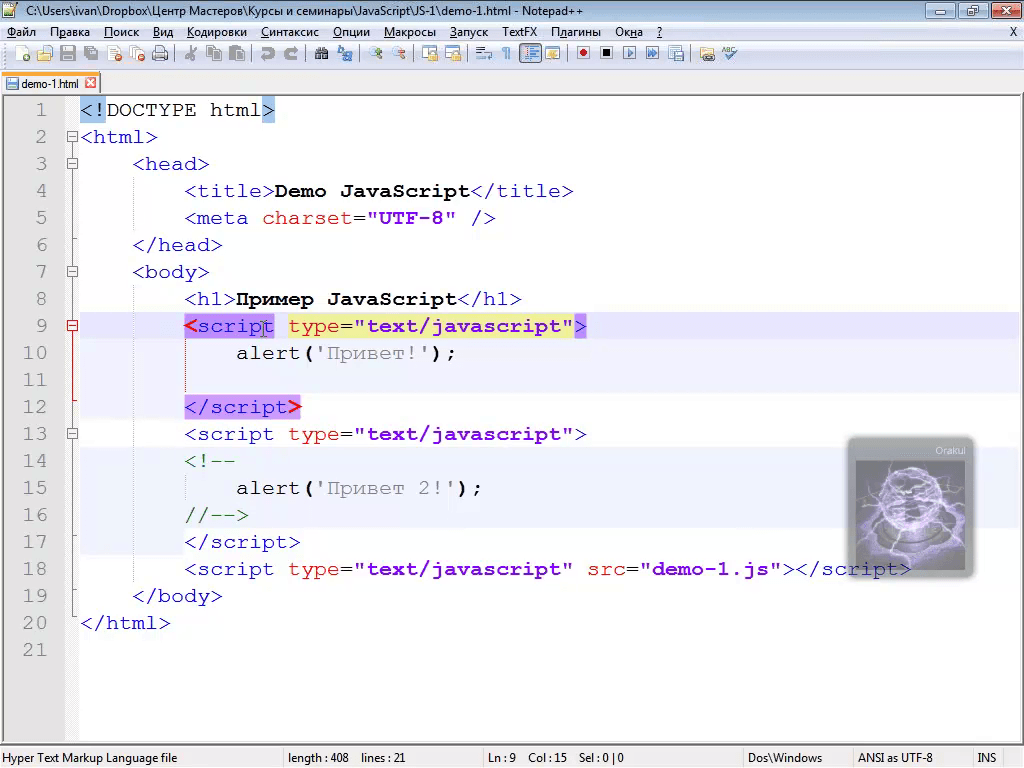Image resolution: width=1024 pixels, height=768 pixels.
Task: Click the ABC spell-check icon
Action: [x=729, y=54]
